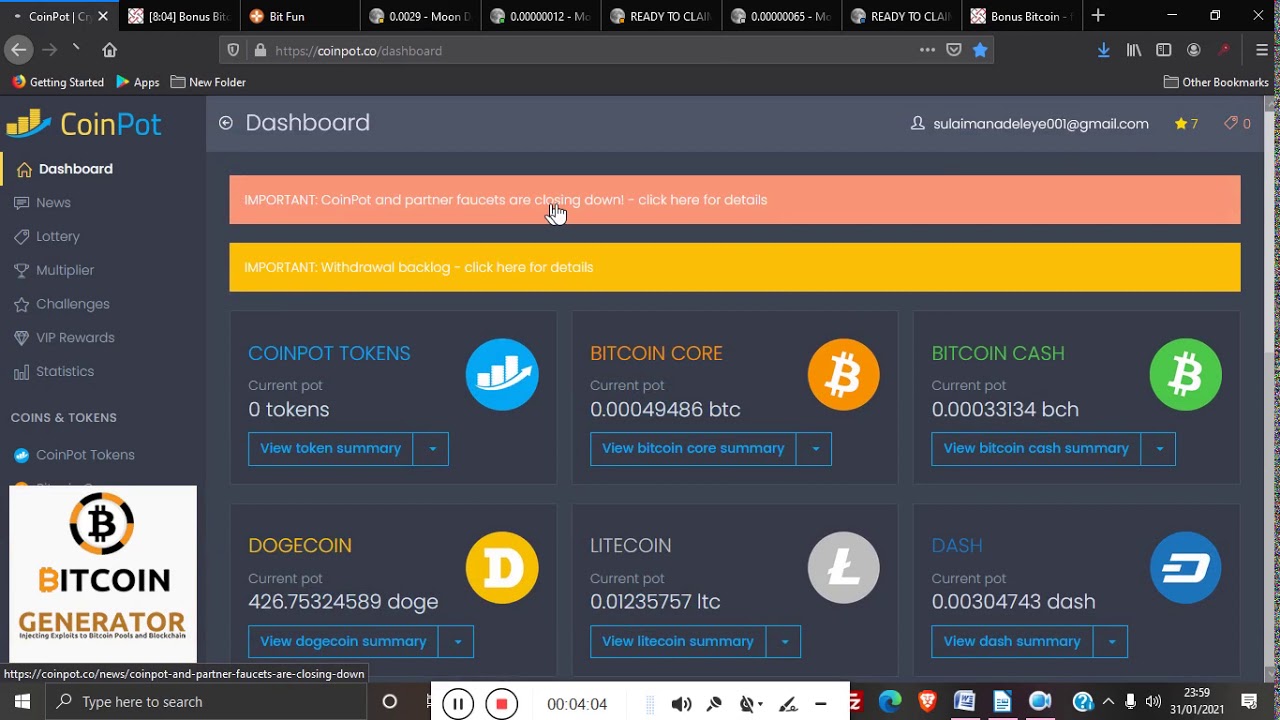
Task: Click the gold star VIP counter
Action: (1187, 124)
